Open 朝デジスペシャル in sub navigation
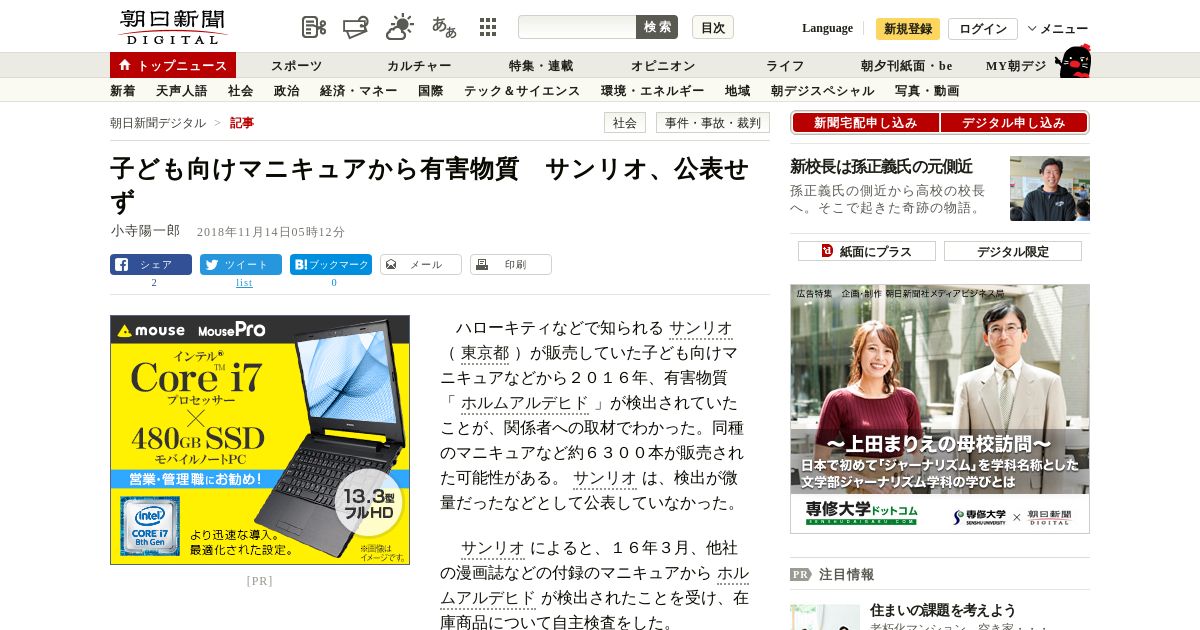This screenshot has height=630, width=1200. [x=823, y=90]
